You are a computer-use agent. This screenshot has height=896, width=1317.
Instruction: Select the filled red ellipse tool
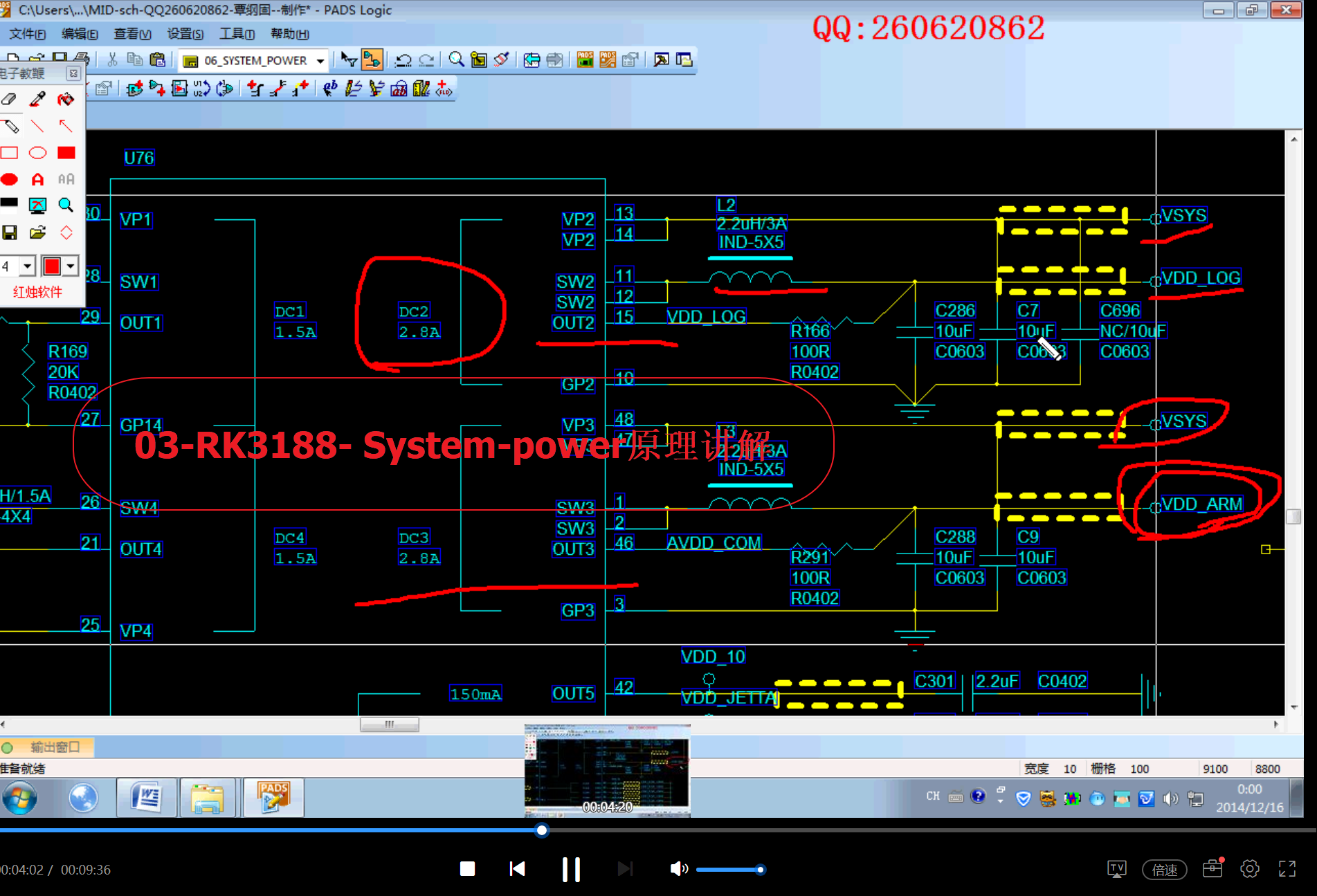click(x=10, y=179)
